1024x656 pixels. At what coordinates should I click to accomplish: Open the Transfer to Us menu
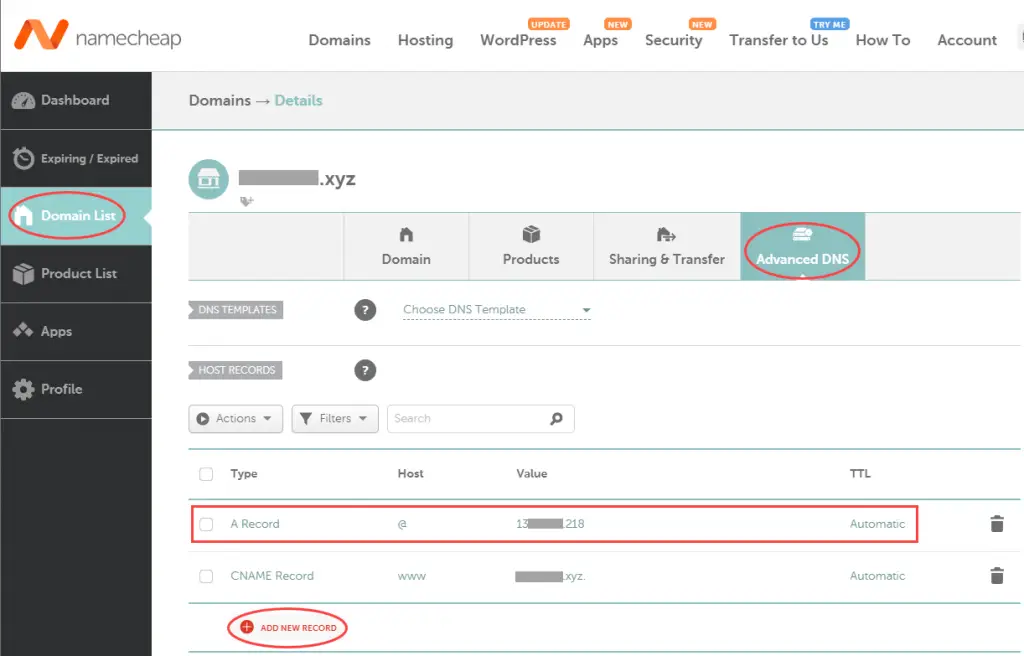779,41
